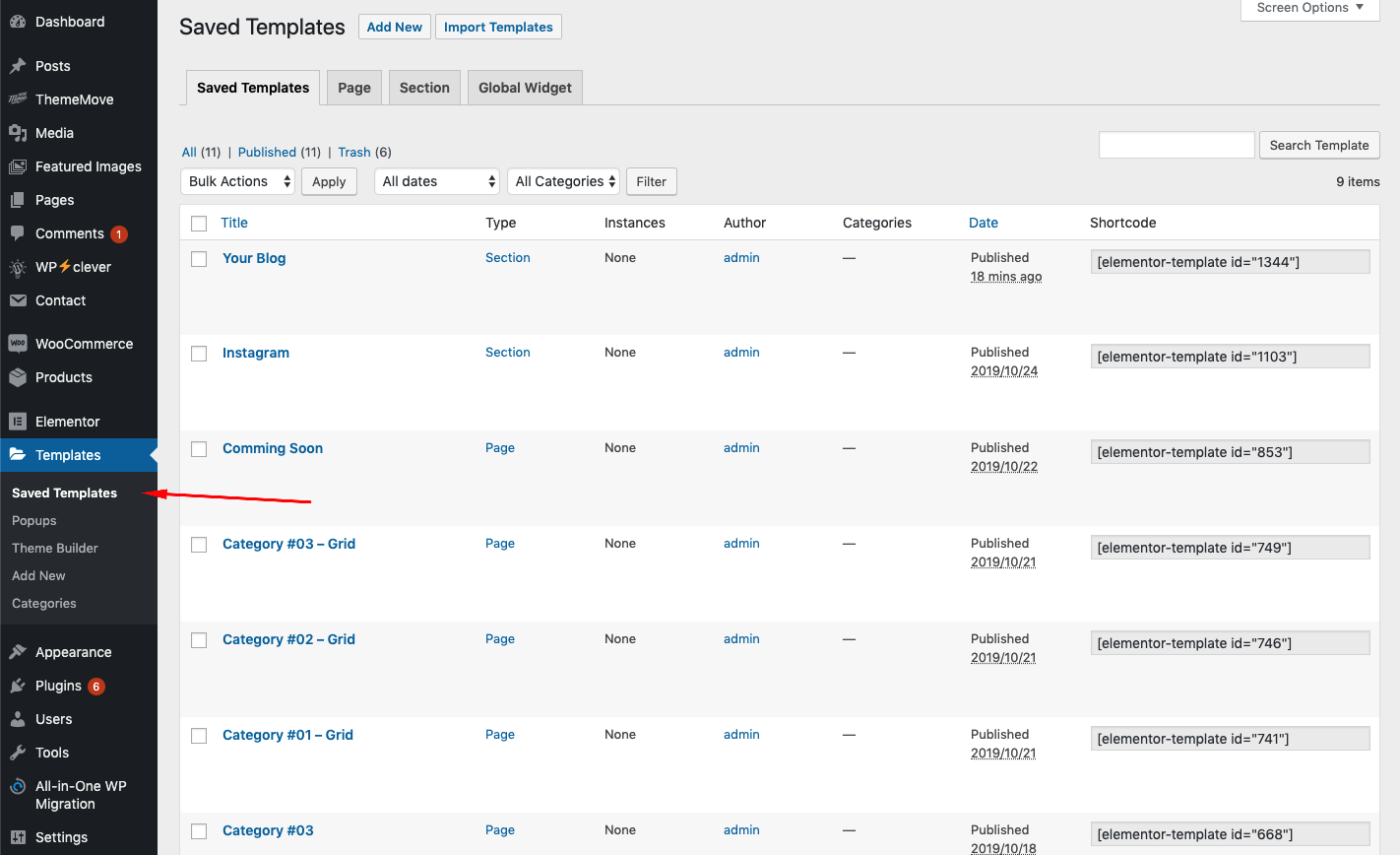Click the Contact envelope icon
Viewport: 1400px width, 855px height.
click(18, 300)
